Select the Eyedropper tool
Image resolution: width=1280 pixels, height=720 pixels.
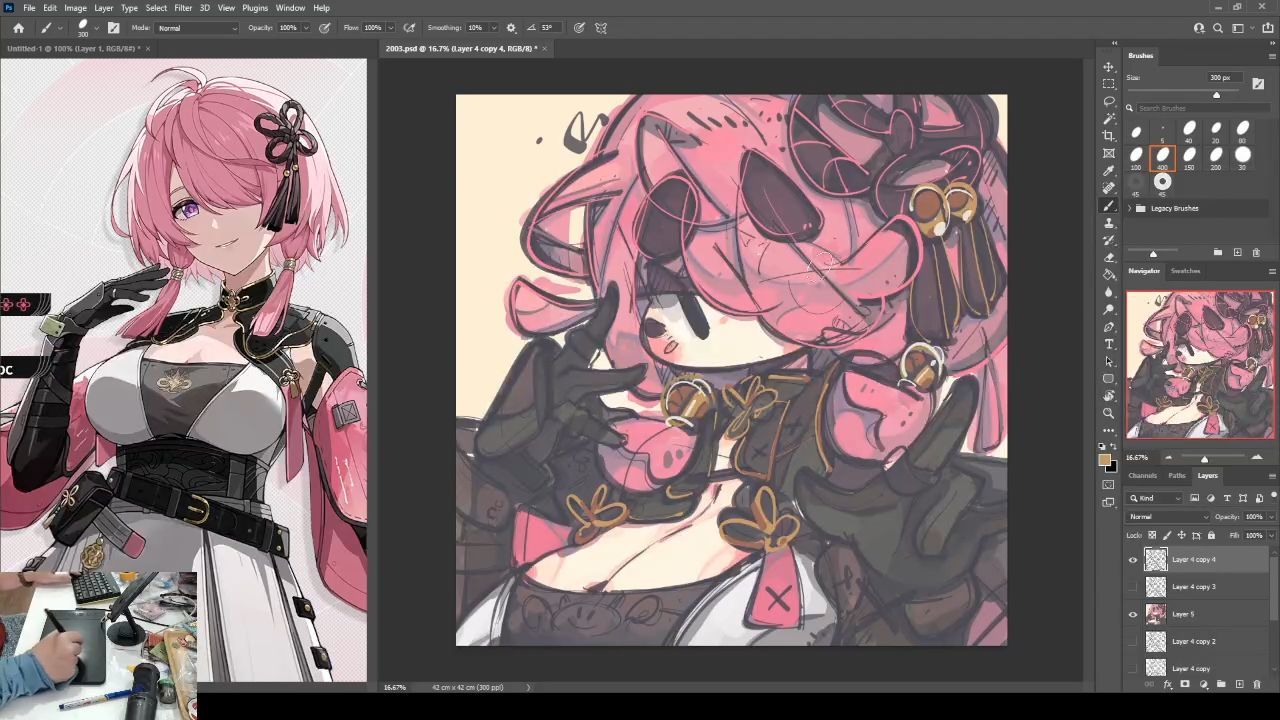click(x=1109, y=171)
